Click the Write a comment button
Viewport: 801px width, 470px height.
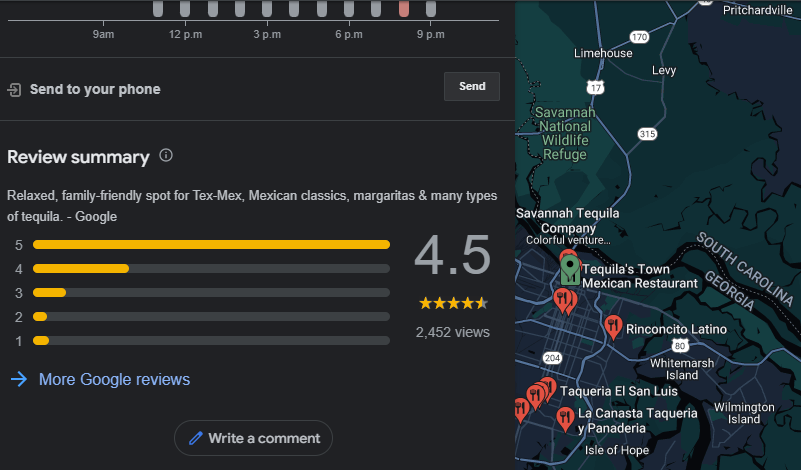tap(253, 438)
